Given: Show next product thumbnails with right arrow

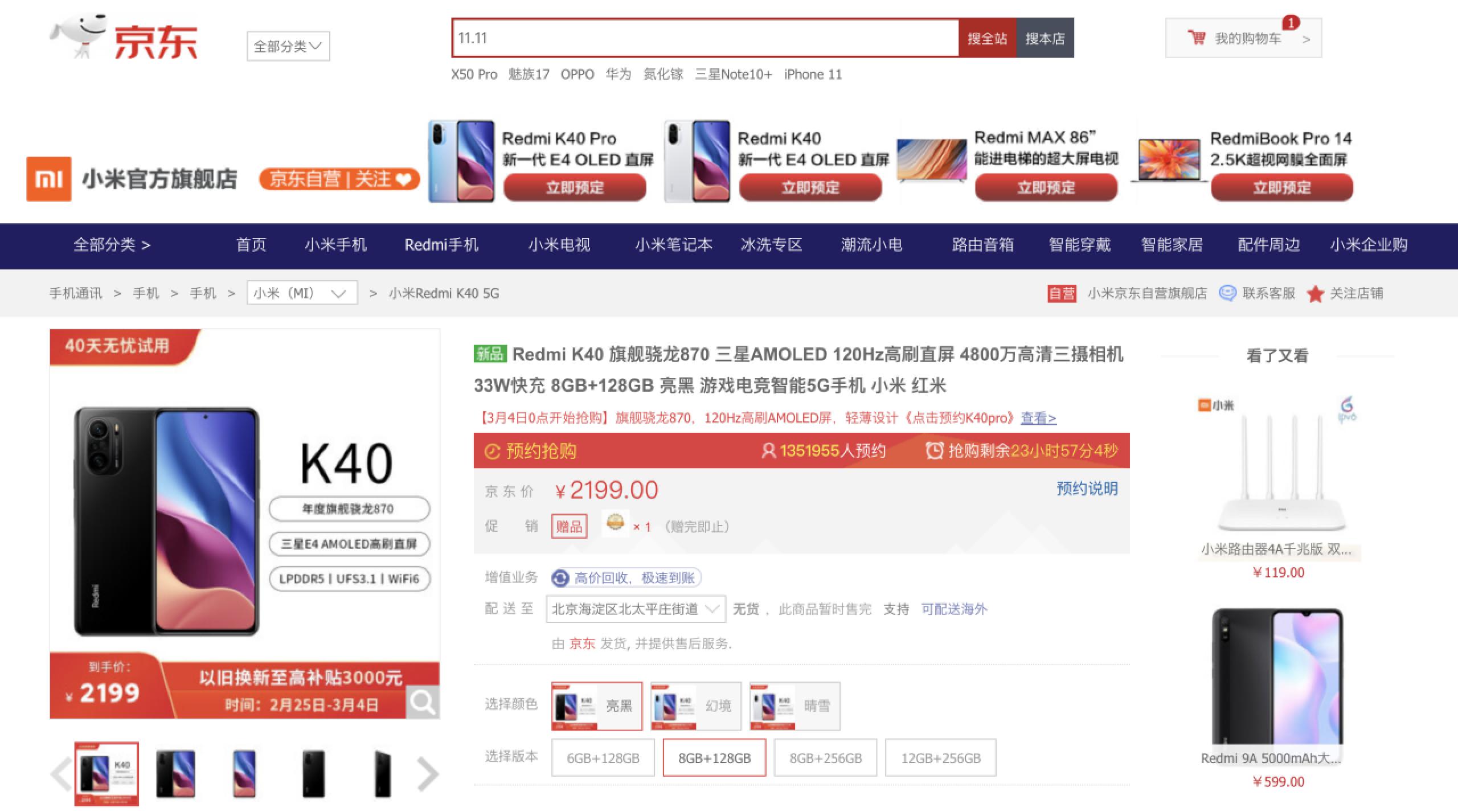Looking at the screenshot, I should [428, 773].
